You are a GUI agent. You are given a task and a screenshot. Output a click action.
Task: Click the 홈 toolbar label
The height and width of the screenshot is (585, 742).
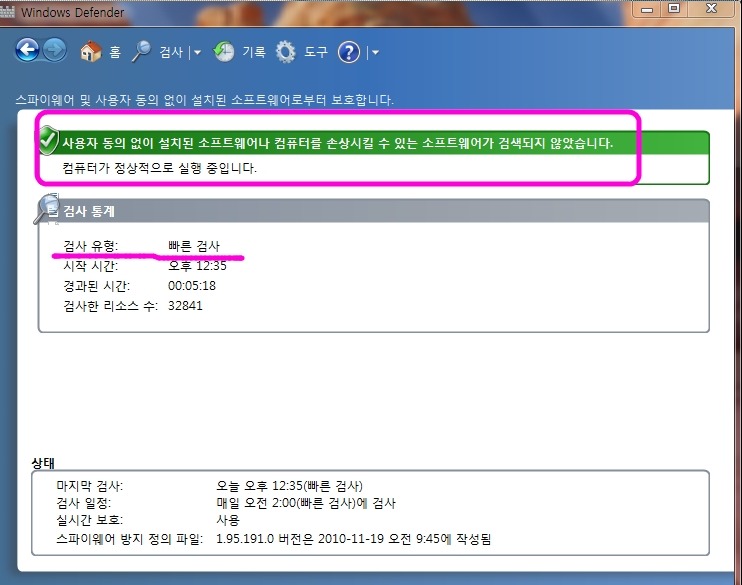pyautogui.click(x=115, y=52)
